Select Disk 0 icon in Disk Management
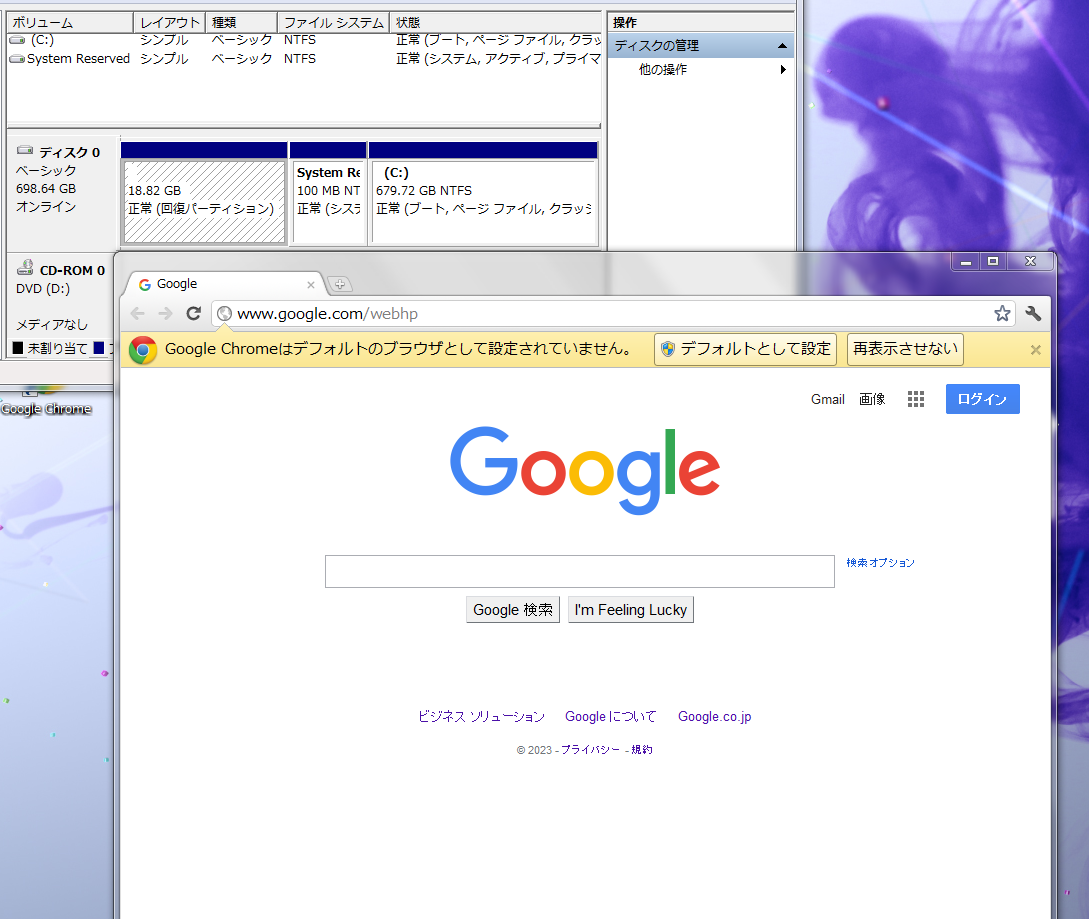Viewport: 1089px width, 919px height. 25,150
